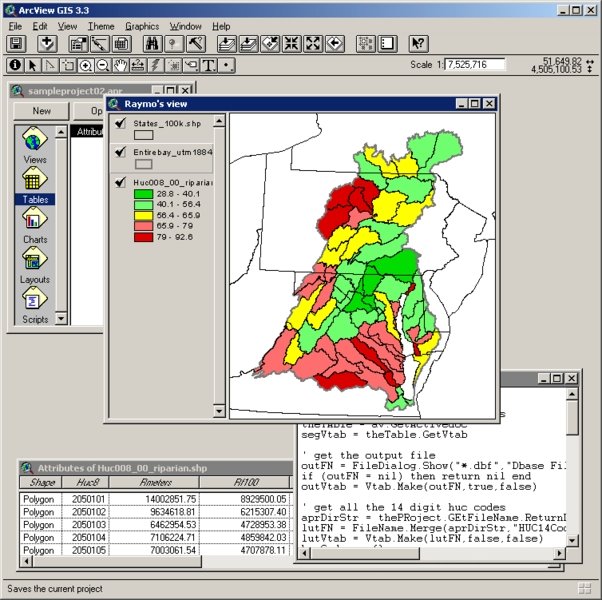This screenshot has height=600, width=602.
Task: Toggle the States_100k.shp theme checkbox
Action: pos(121,123)
